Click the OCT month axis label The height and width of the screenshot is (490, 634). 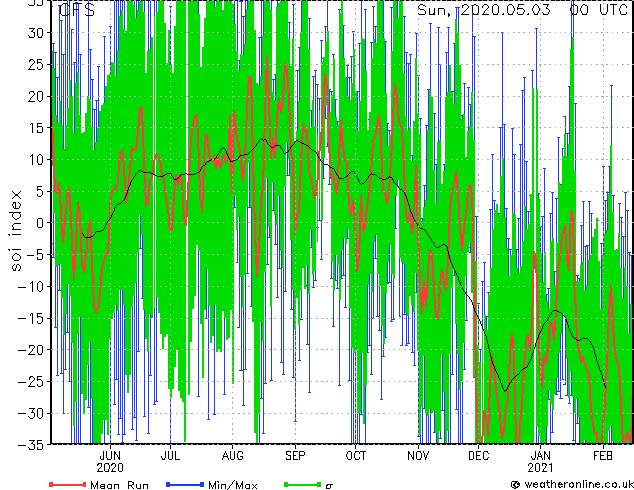[355, 456]
